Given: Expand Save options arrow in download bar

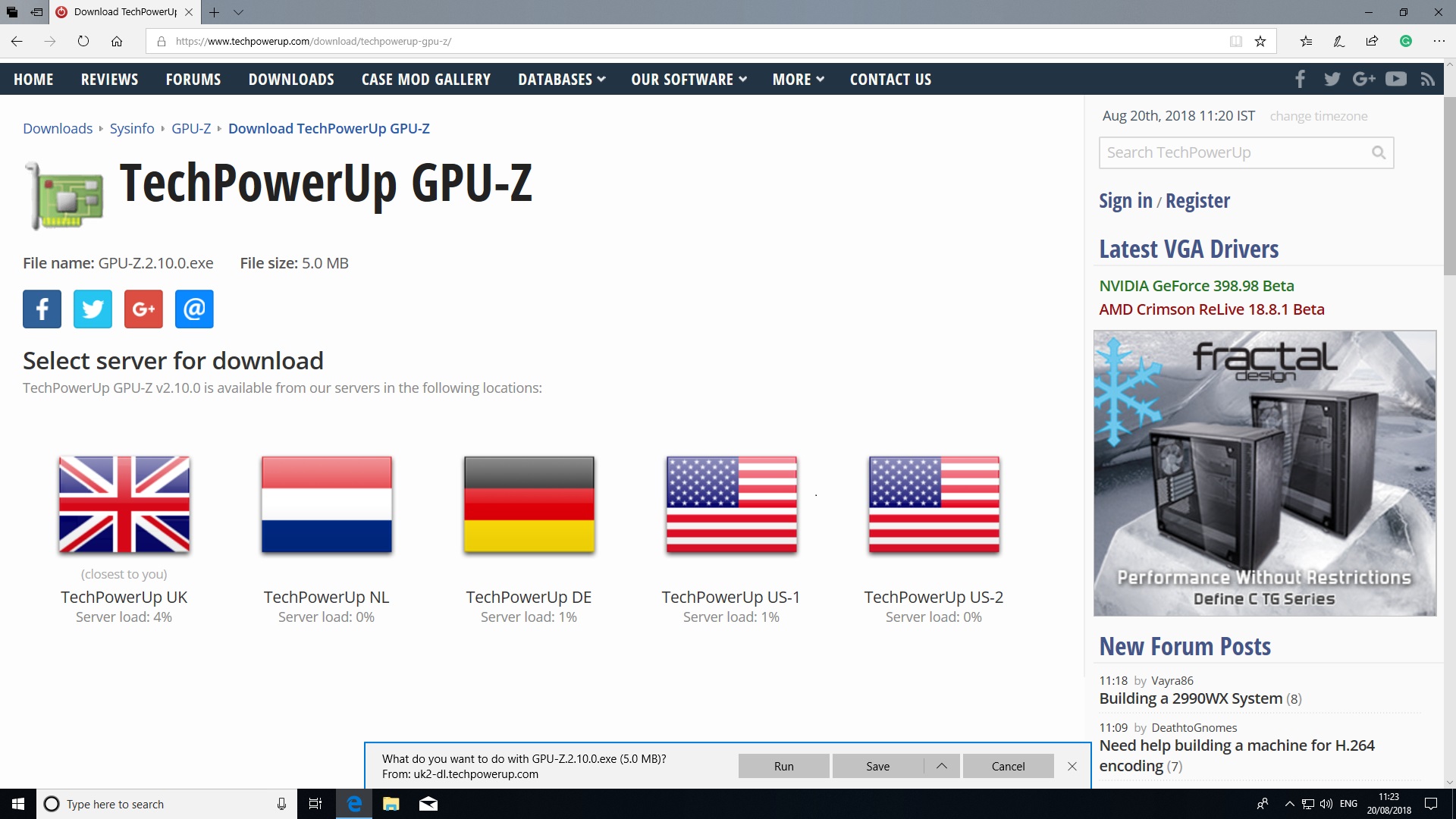Looking at the screenshot, I should click(x=941, y=766).
